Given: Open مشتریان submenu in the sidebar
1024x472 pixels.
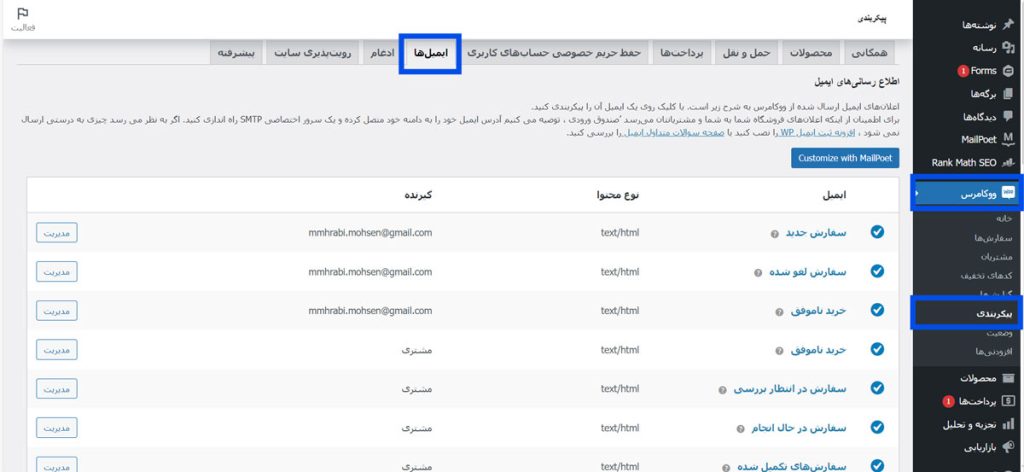Looking at the screenshot, I should 996,257.
